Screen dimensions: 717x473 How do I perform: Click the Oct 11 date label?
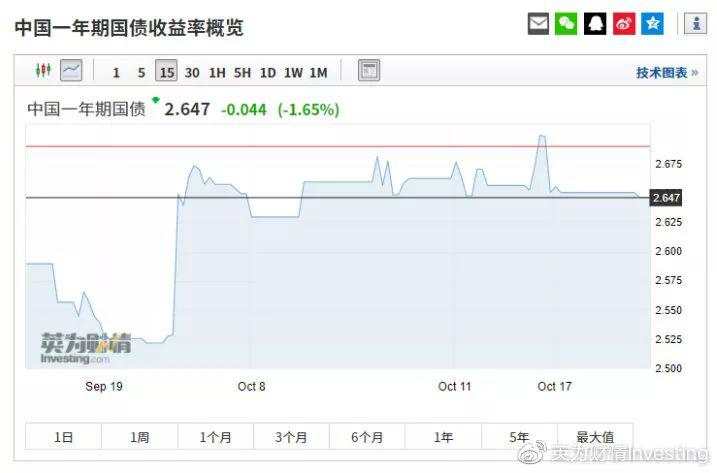tap(454, 387)
